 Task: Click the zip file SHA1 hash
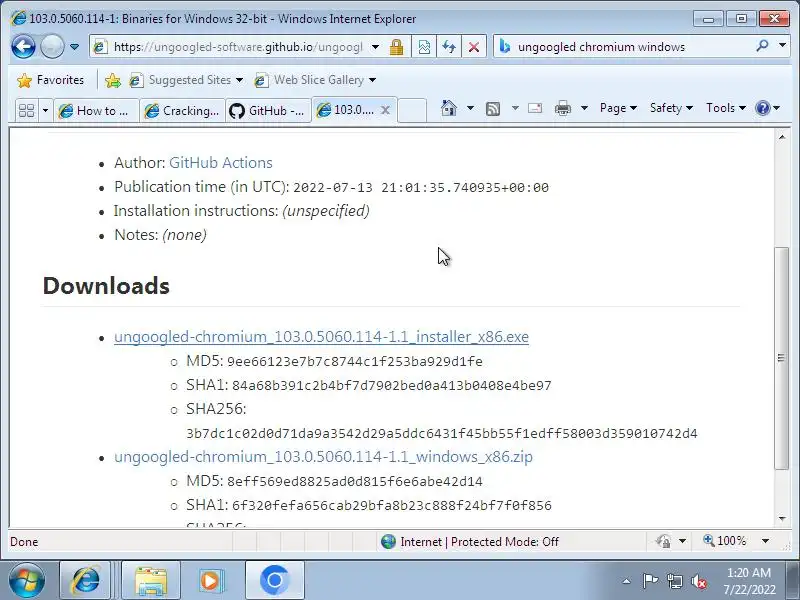(392, 506)
